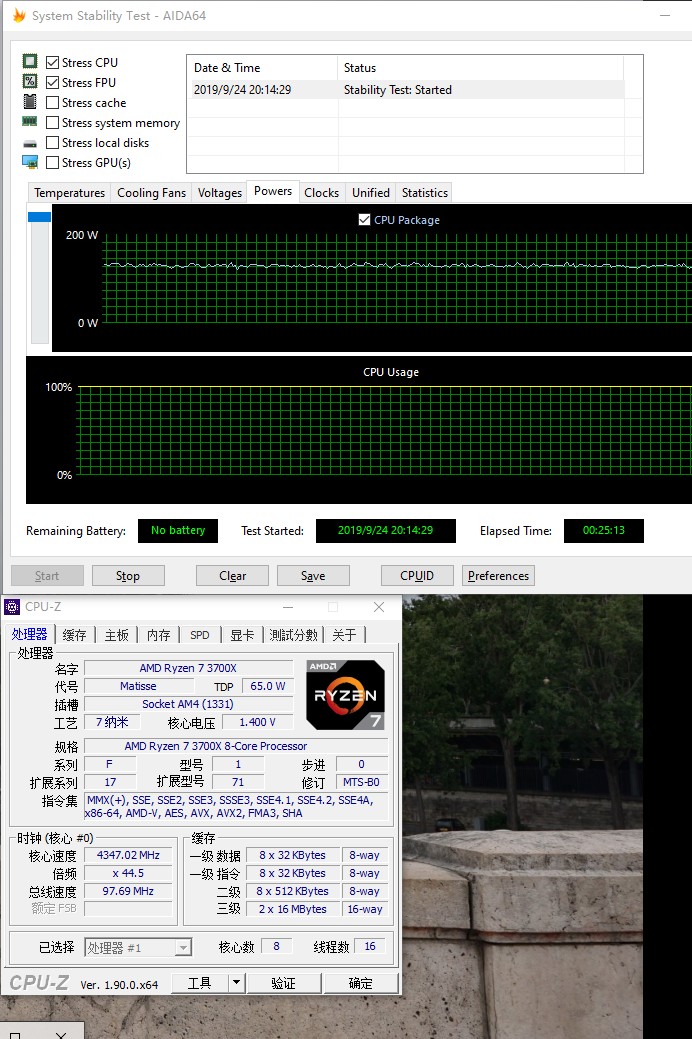Open the 显卡 tab in CPU-Z

coord(242,635)
